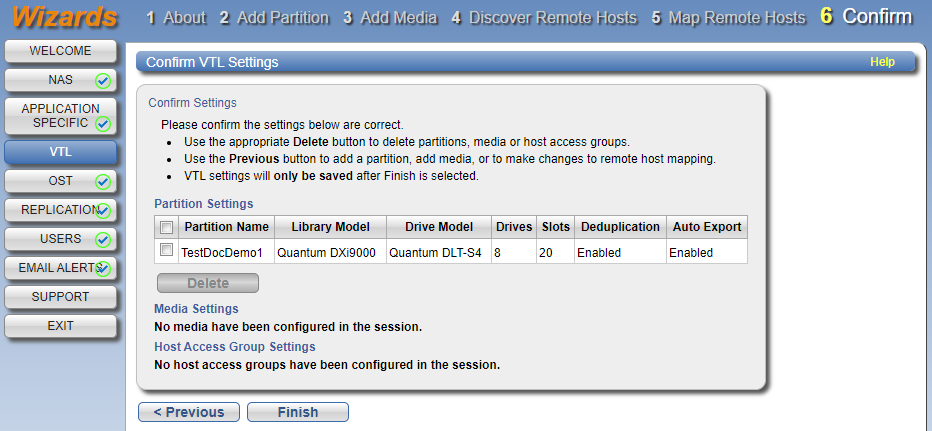The width and height of the screenshot is (932, 431).
Task: Leave wizards via the EXIT button
Action: [x=61, y=326]
